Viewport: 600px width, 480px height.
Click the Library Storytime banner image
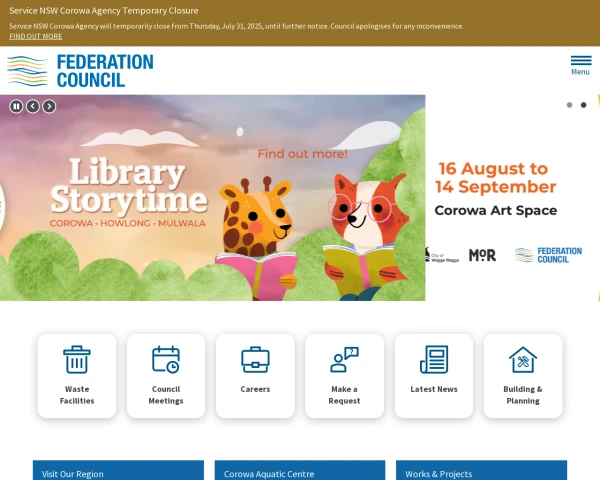coord(212,198)
